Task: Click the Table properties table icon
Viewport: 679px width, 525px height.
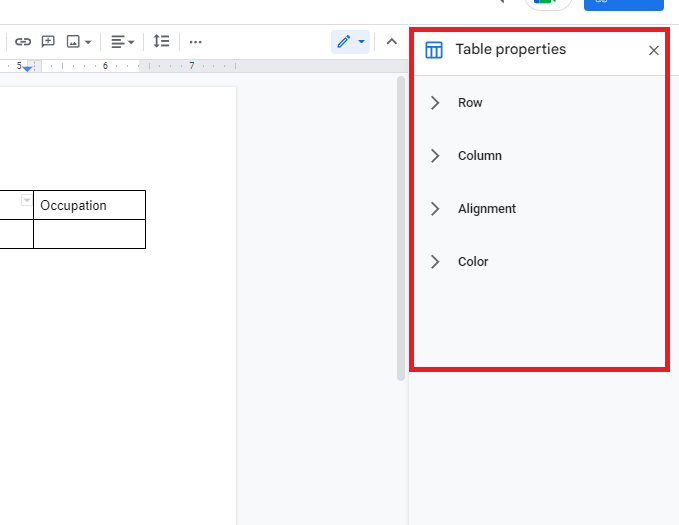Action: (434, 50)
